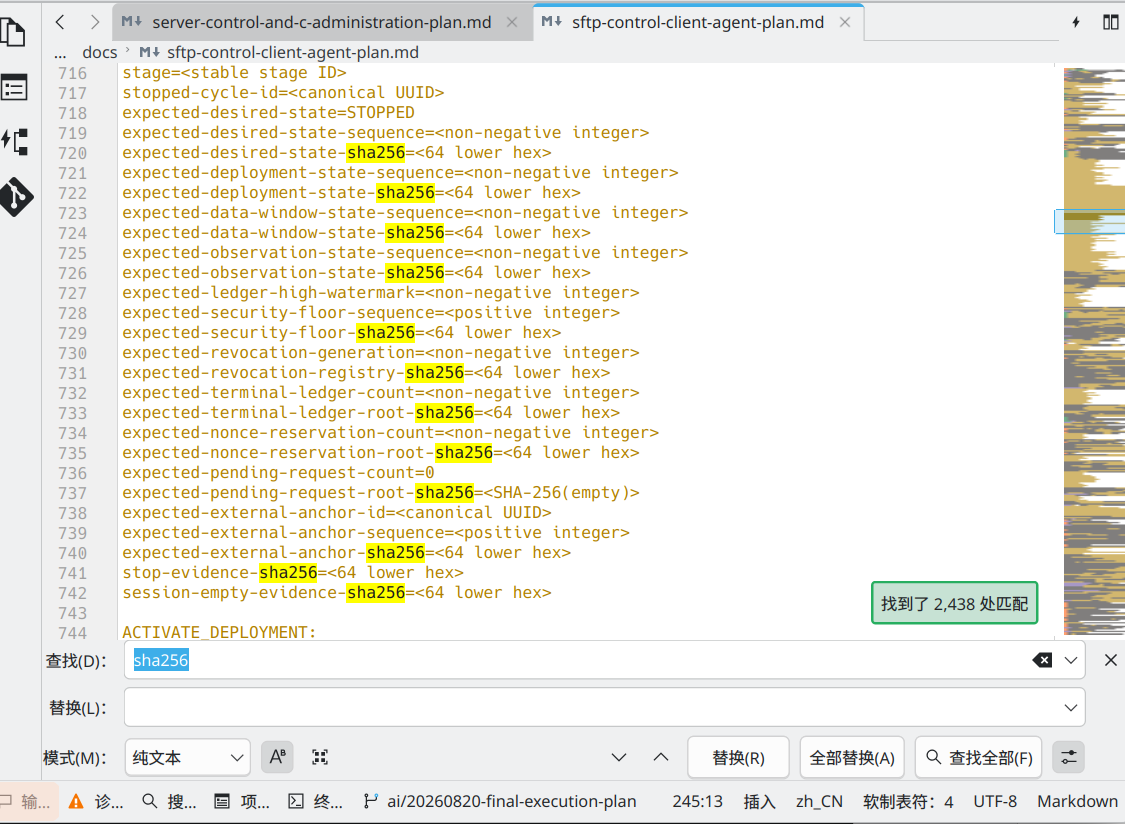Screen dimensions: 1125x824
Task: Click the 全部替换(A) replace all button
Action: pos(852,757)
